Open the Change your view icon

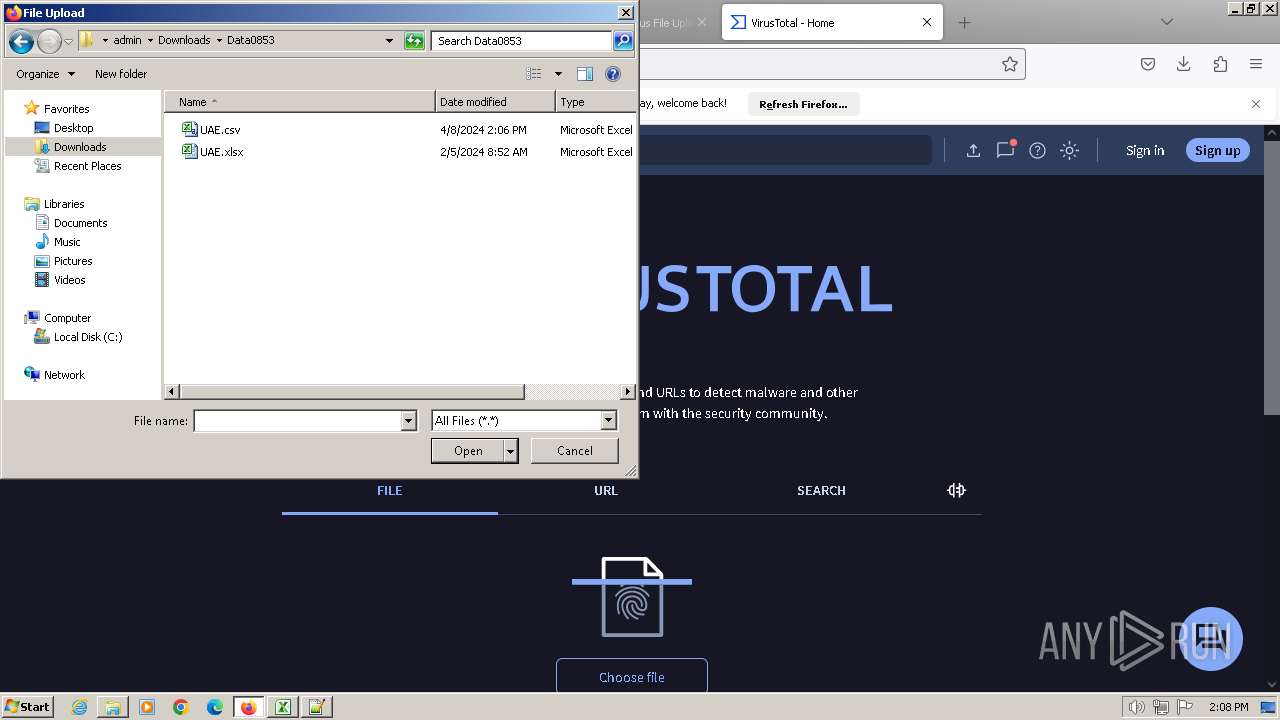point(534,74)
